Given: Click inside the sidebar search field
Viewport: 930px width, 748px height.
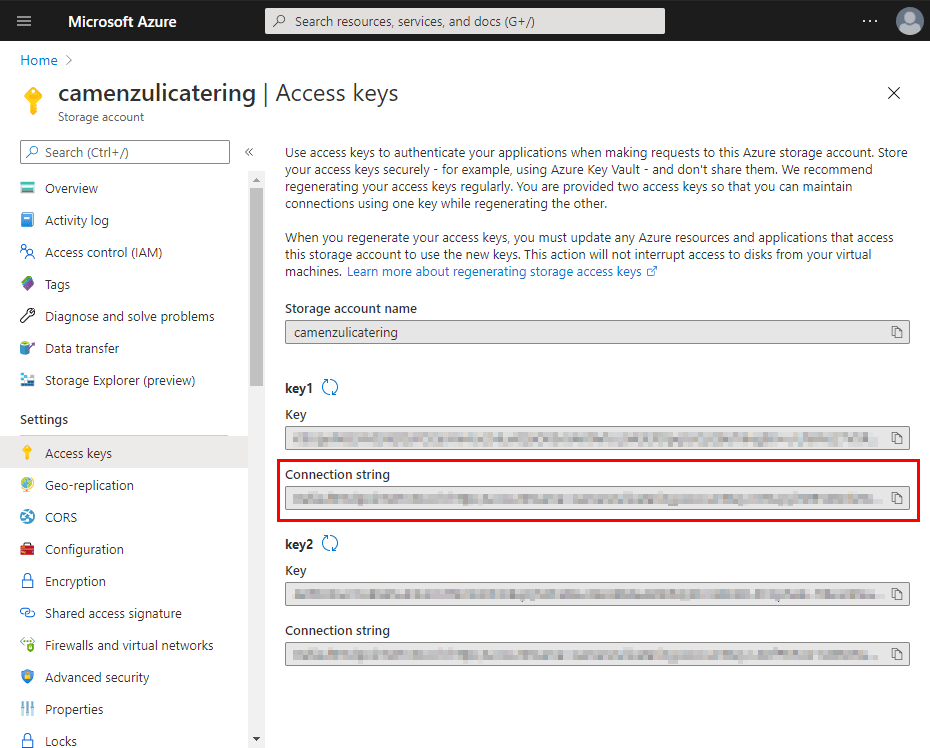Looking at the screenshot, I should tap(124, 151).
